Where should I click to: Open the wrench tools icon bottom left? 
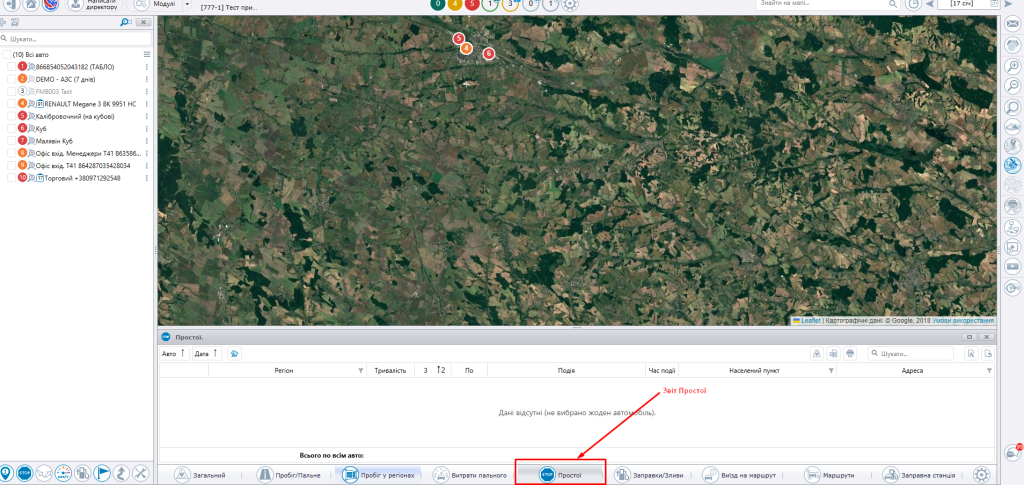(x=141, y=473)
